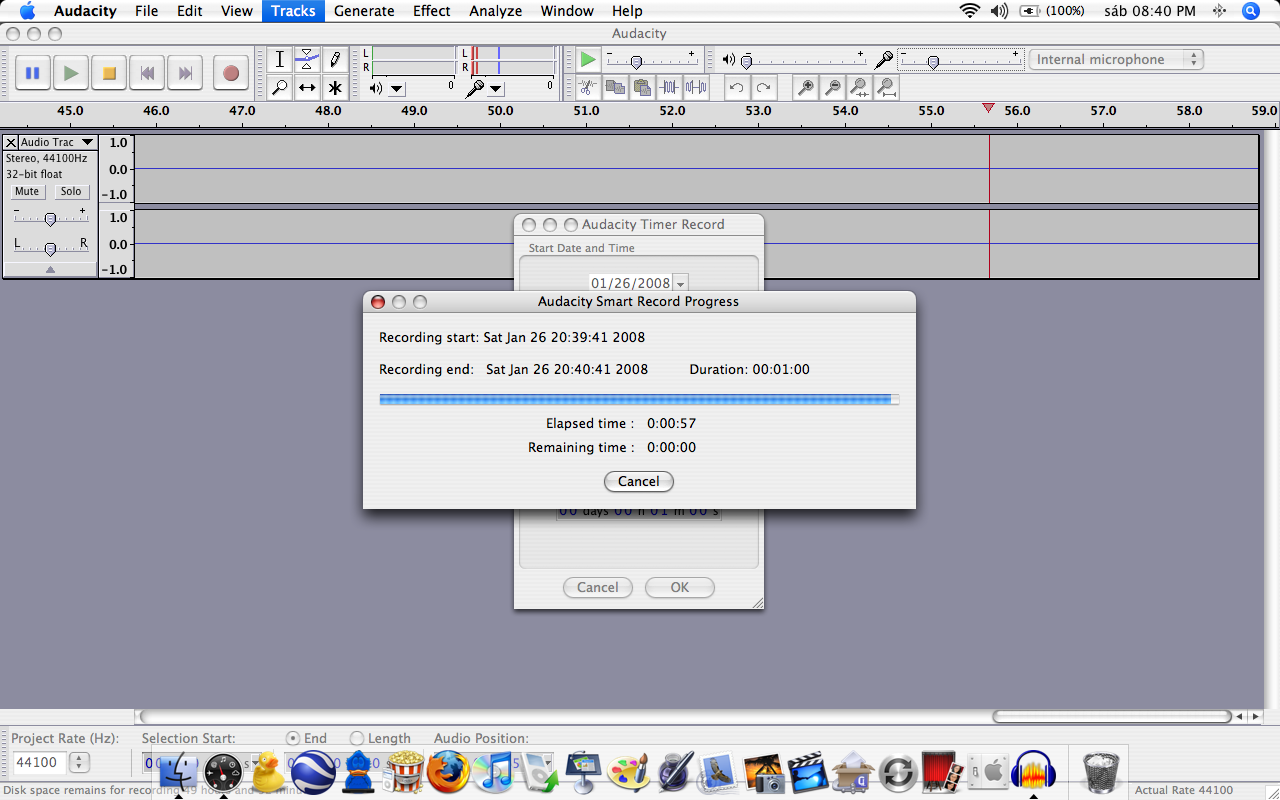Open the input meter microphone dropdown
Image resolution: width=1280 pixels, height=800 pixels.
pyautogui.click(x=495, y=88)
